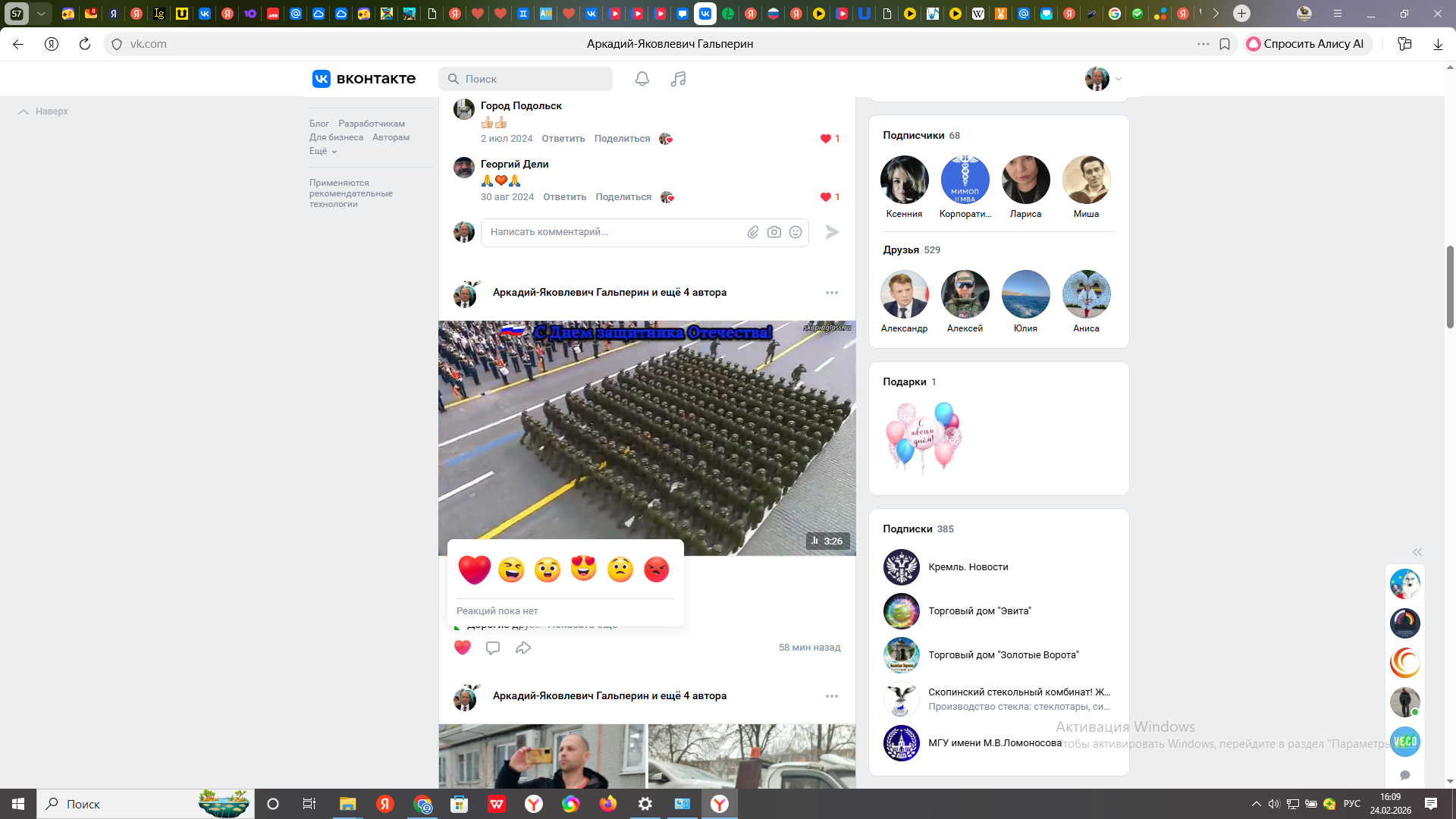
Task: Toggle like on Георгий Дели comment
Action: coord(826,197)
